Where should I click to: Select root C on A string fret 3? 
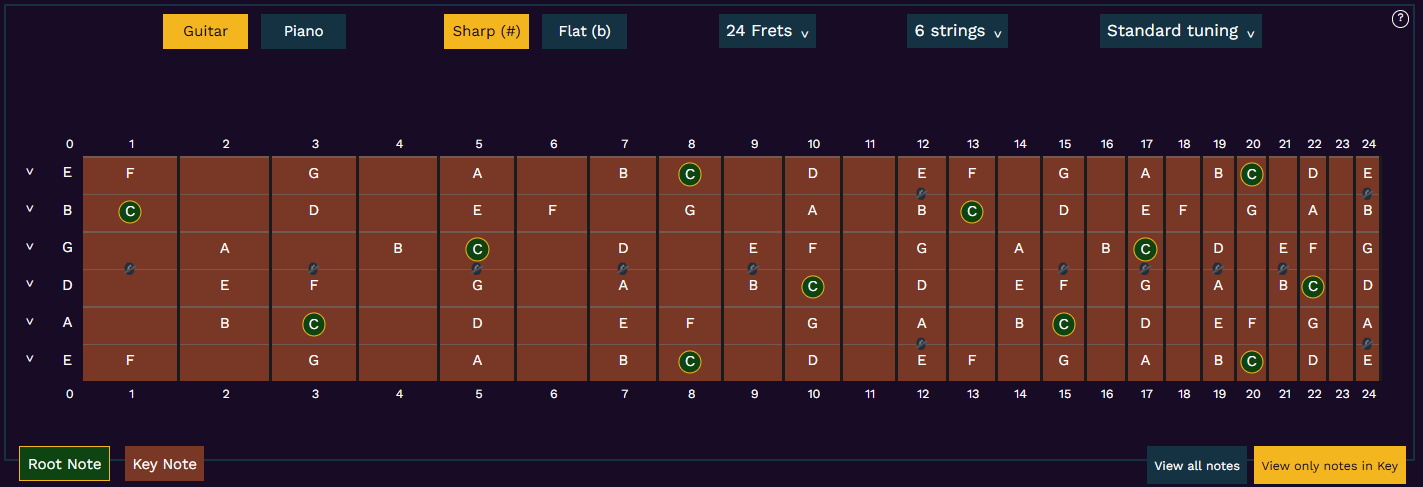314,324
